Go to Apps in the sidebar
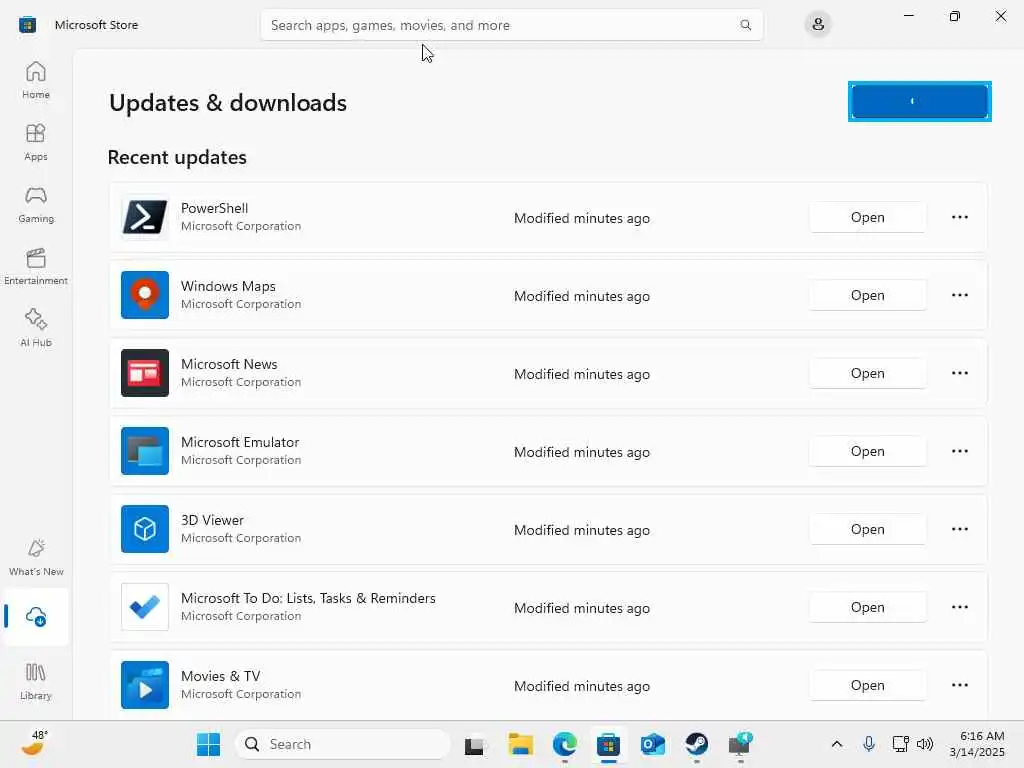The height and width of the screenshot is (768, 1024). click(36, 142)
